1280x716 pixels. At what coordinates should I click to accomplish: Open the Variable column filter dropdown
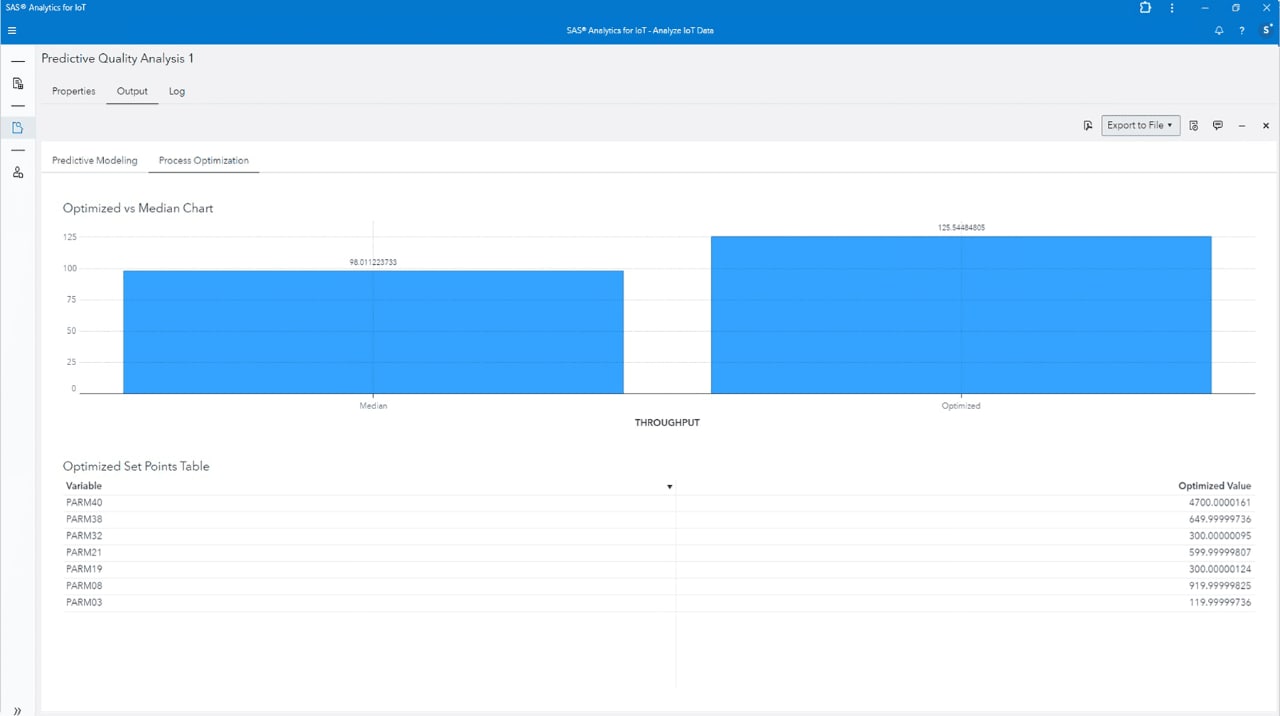click(x=669, y=486)
